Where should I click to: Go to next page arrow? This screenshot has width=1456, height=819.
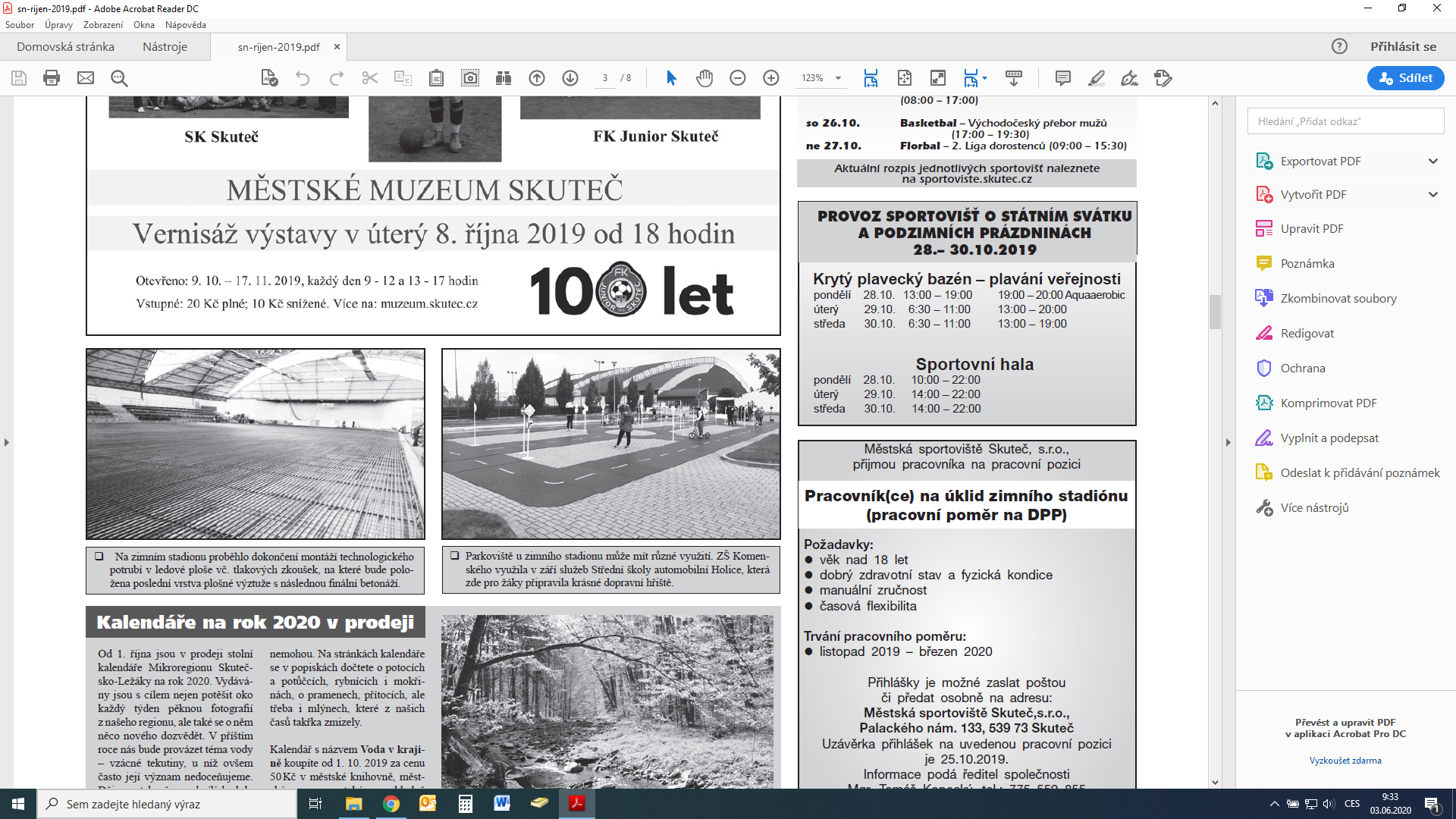click(570, 78)
